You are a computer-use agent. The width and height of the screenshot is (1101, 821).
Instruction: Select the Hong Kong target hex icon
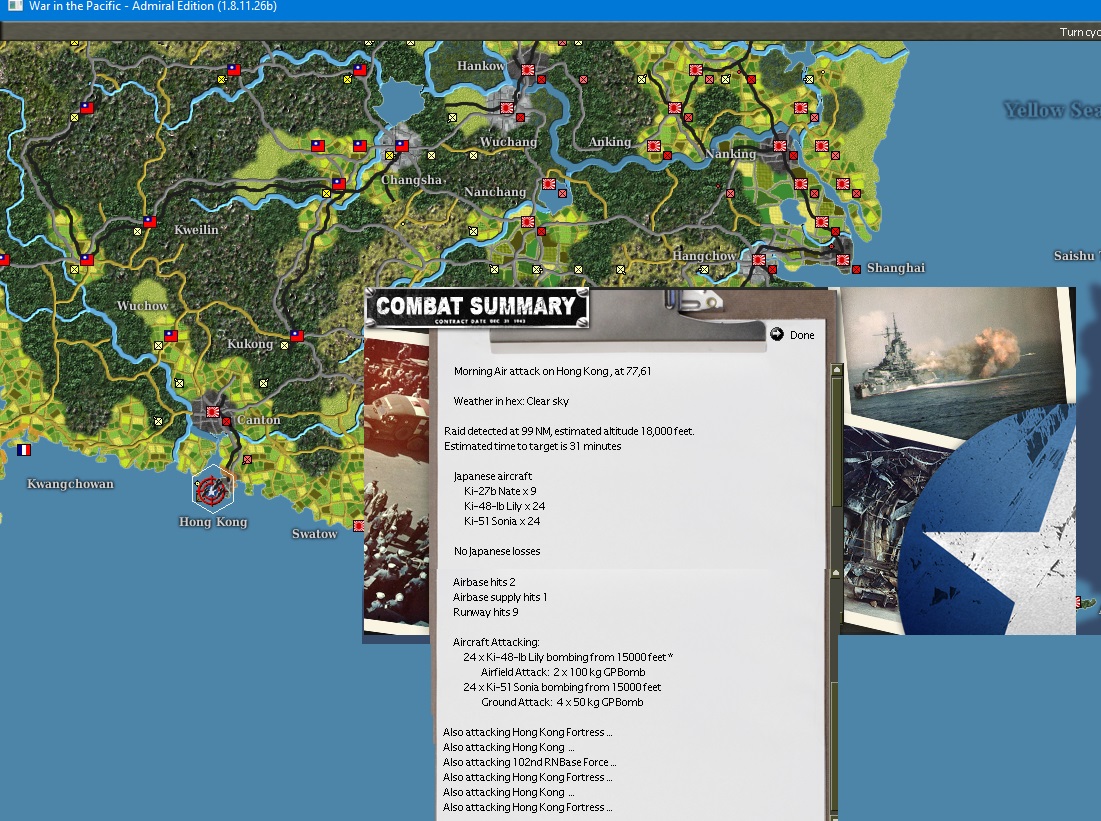click(212, 488)
